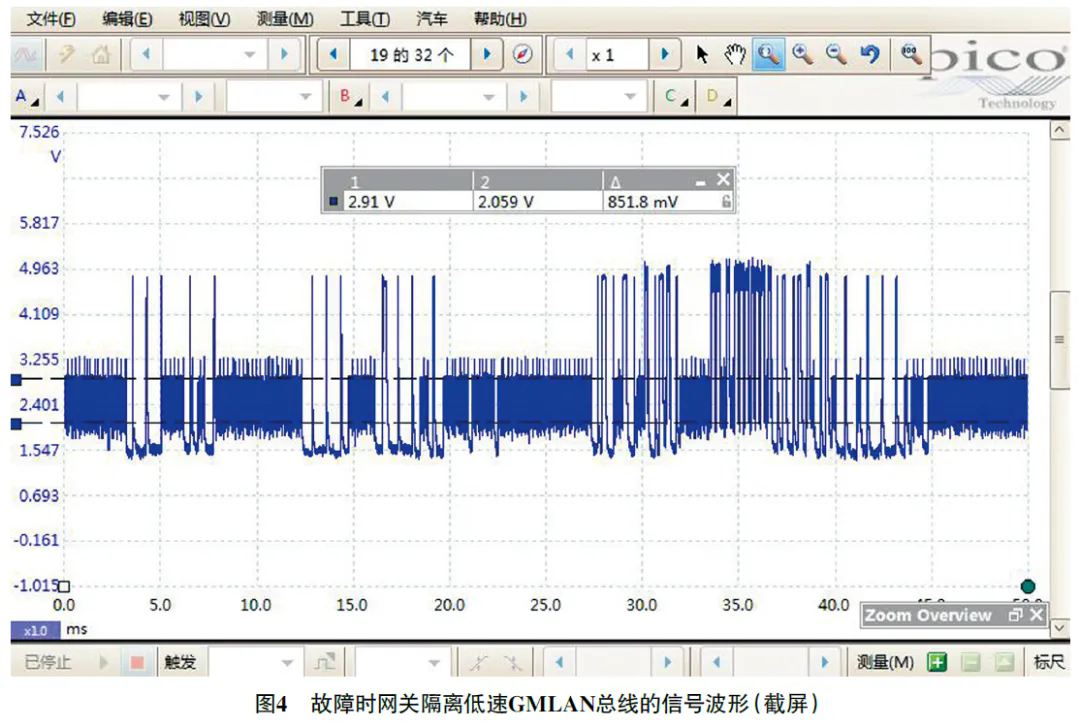
Task: Click the home icon in toolbar
Action: (101, 54)
